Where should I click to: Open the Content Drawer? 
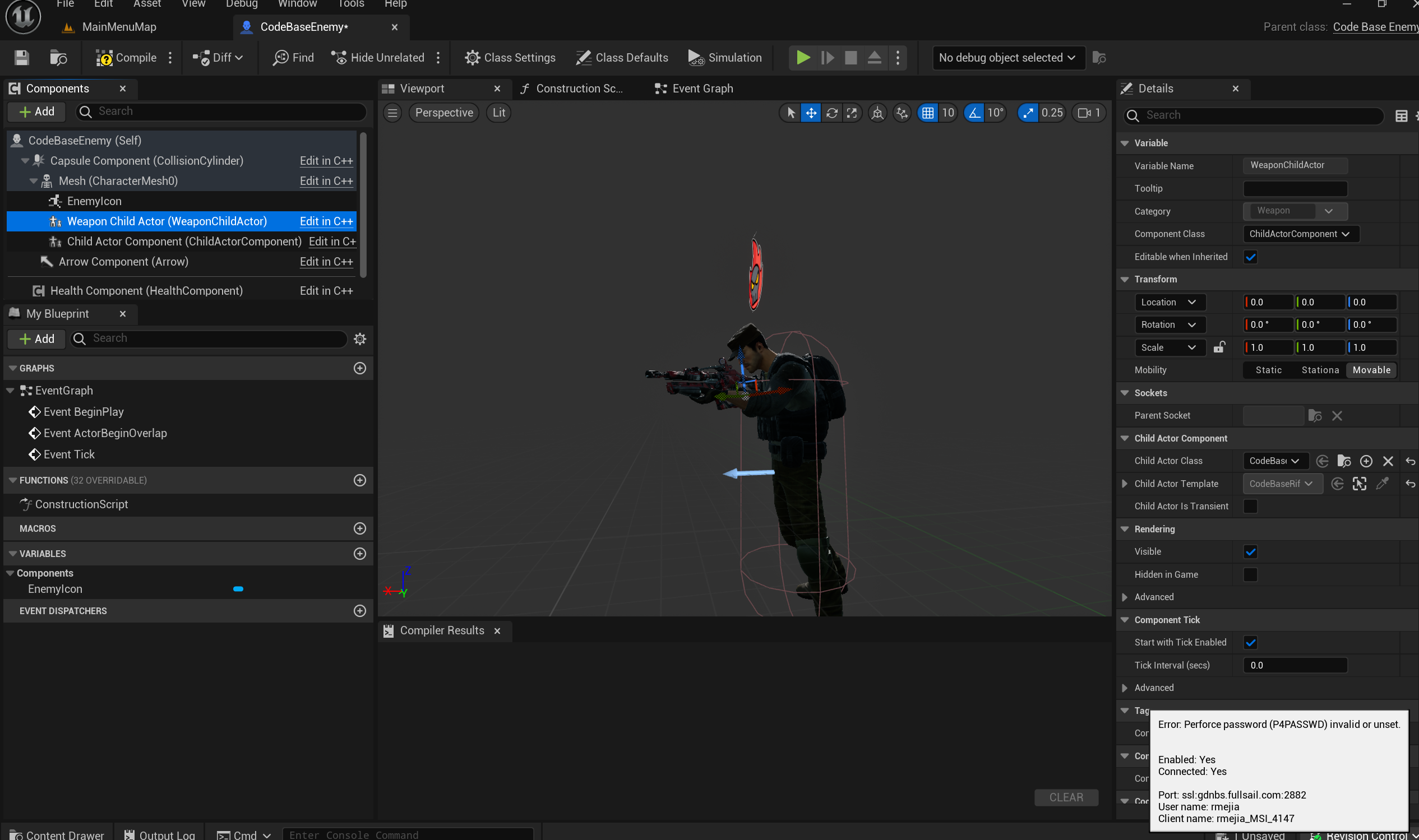(x=57, y=835)
